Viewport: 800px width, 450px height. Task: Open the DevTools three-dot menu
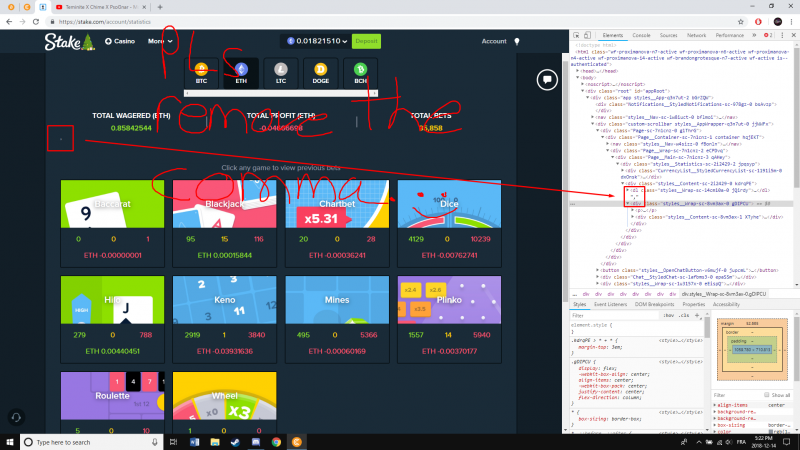783,35
